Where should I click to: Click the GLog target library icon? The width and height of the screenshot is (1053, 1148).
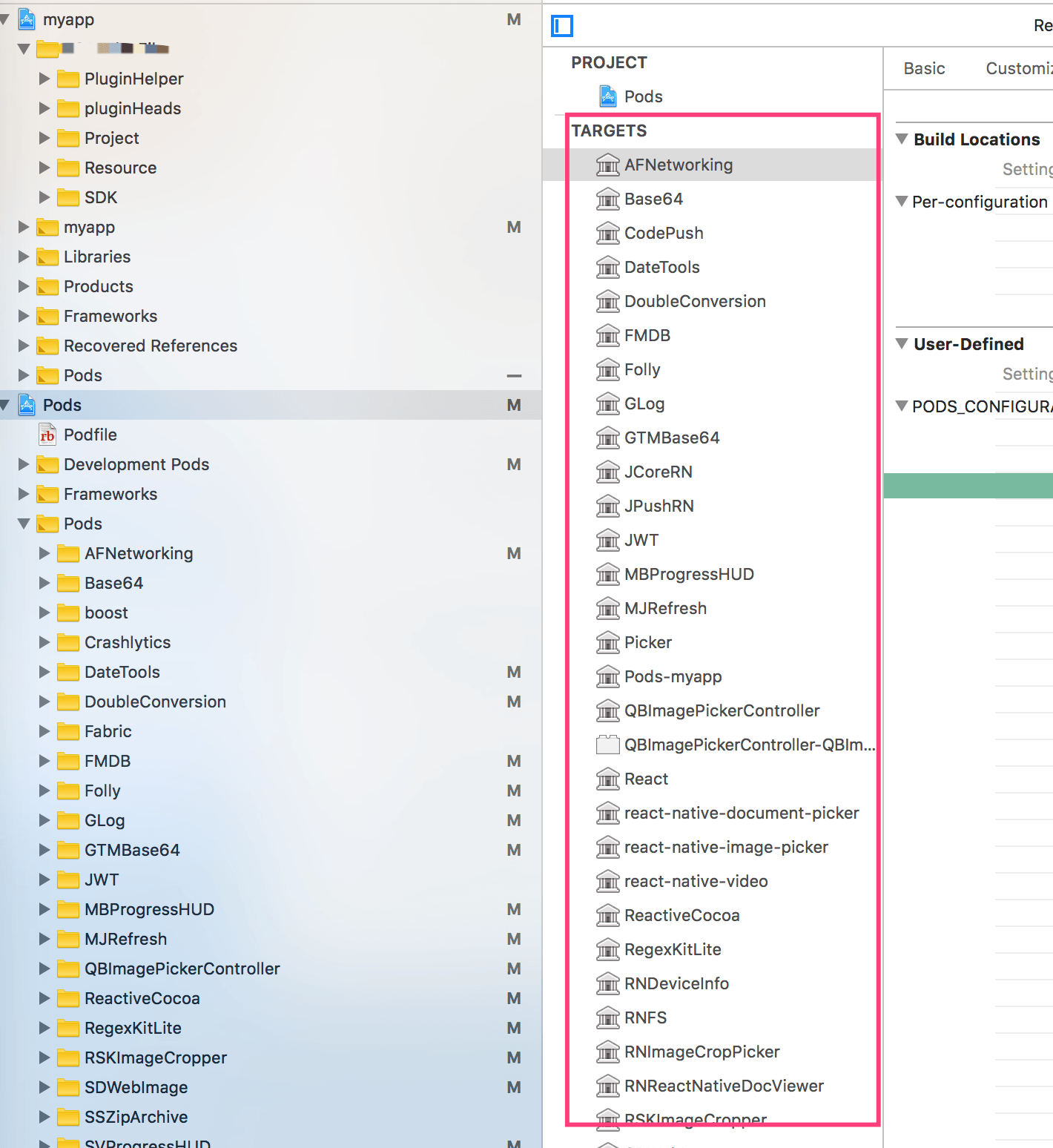click(x=608, y=403)
